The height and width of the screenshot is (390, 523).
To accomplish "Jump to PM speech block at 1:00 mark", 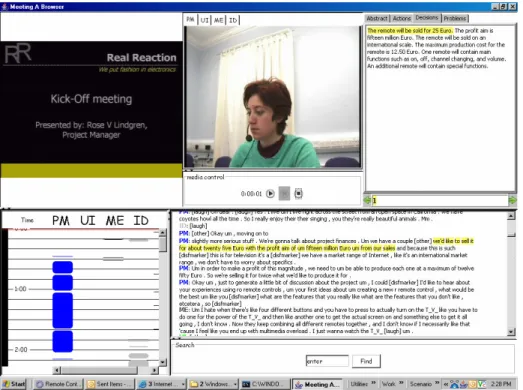I will click(62, 283).
